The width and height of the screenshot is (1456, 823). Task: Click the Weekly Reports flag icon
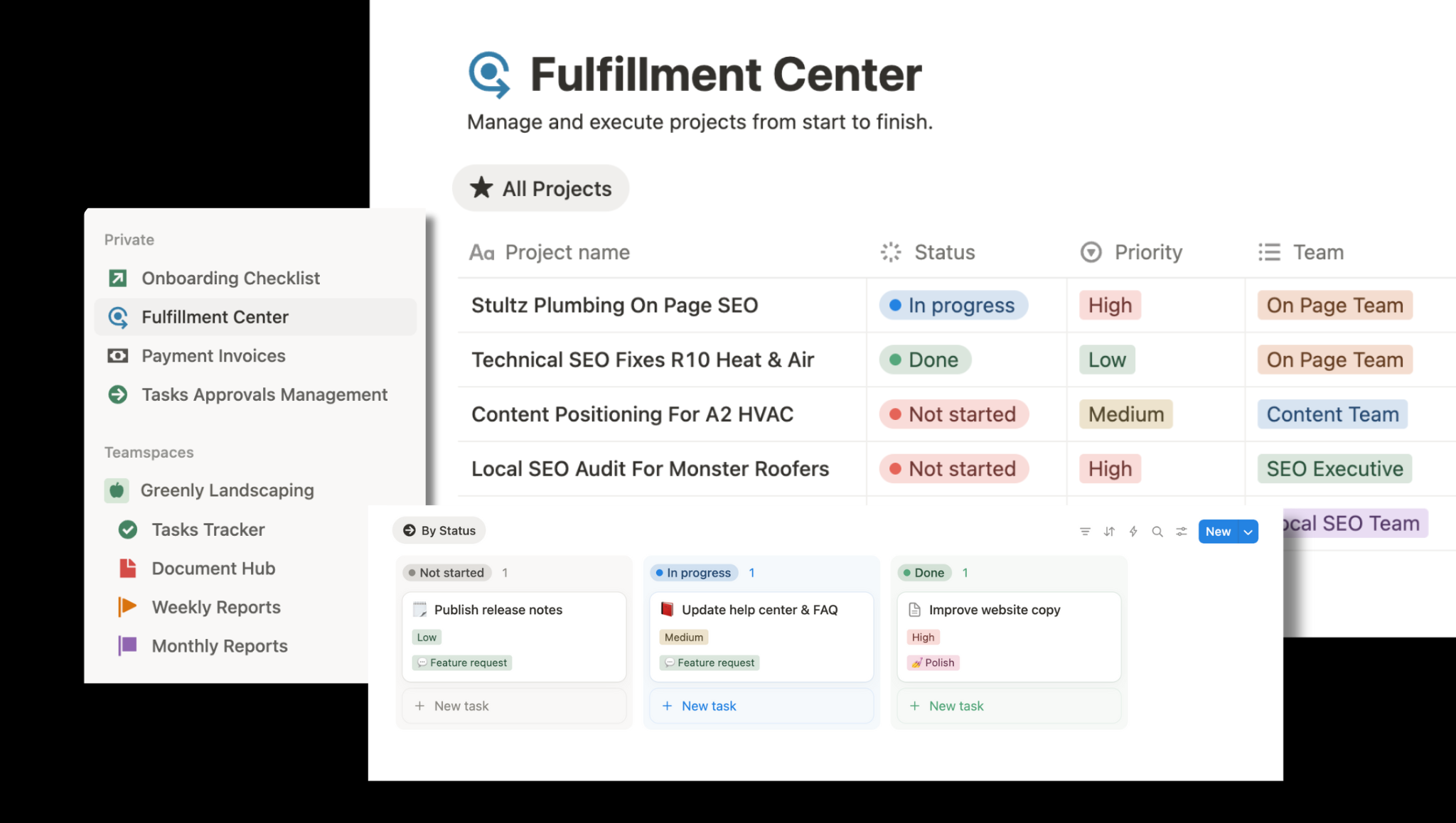coord(127,606)
